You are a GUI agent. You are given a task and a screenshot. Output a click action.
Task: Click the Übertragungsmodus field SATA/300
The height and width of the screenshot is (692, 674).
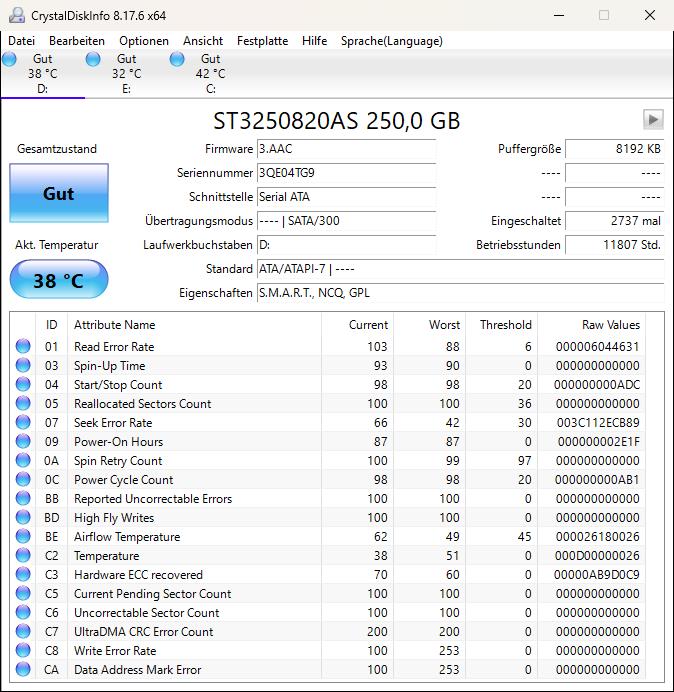pos(346,221)
